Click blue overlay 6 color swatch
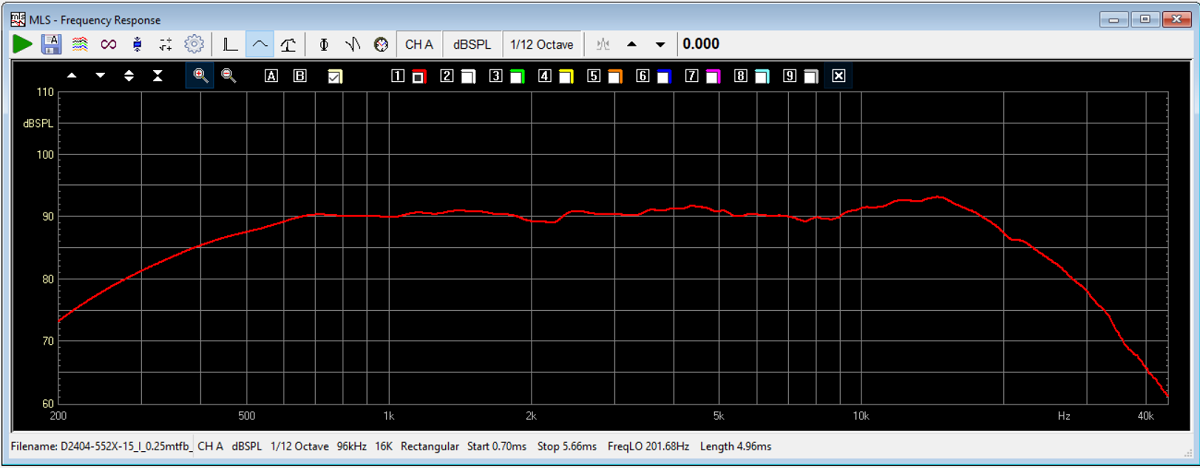 (x=664, y=76)
